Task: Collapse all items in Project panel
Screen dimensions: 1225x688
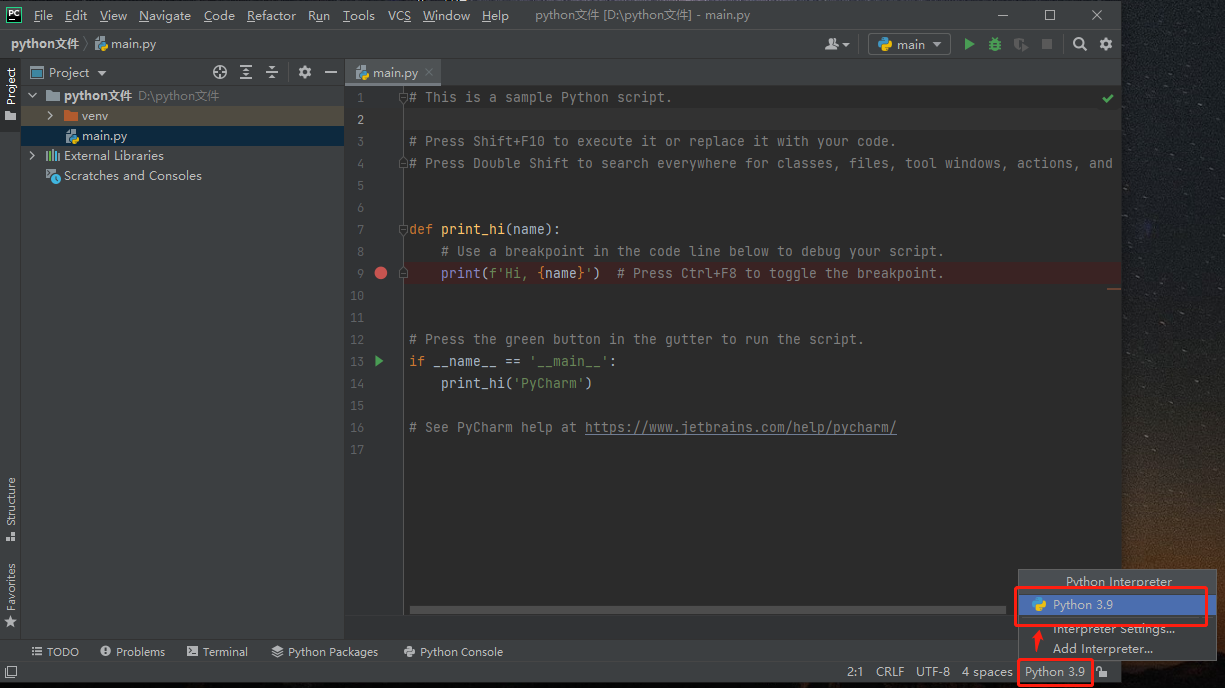Action: tap(272, 72)
